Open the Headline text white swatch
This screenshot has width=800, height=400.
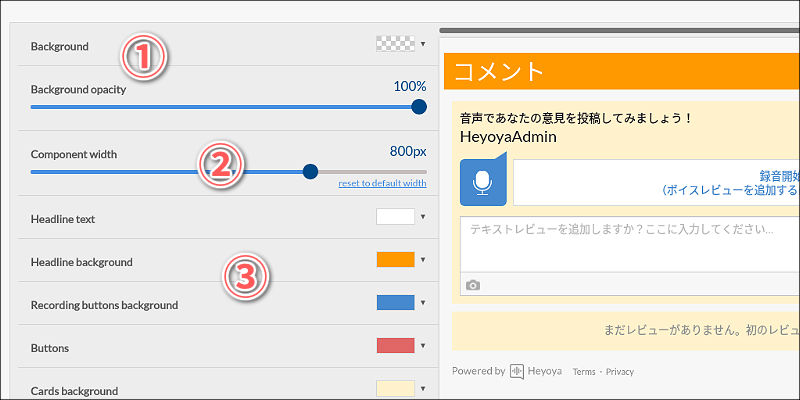click(x=395, y=217)
